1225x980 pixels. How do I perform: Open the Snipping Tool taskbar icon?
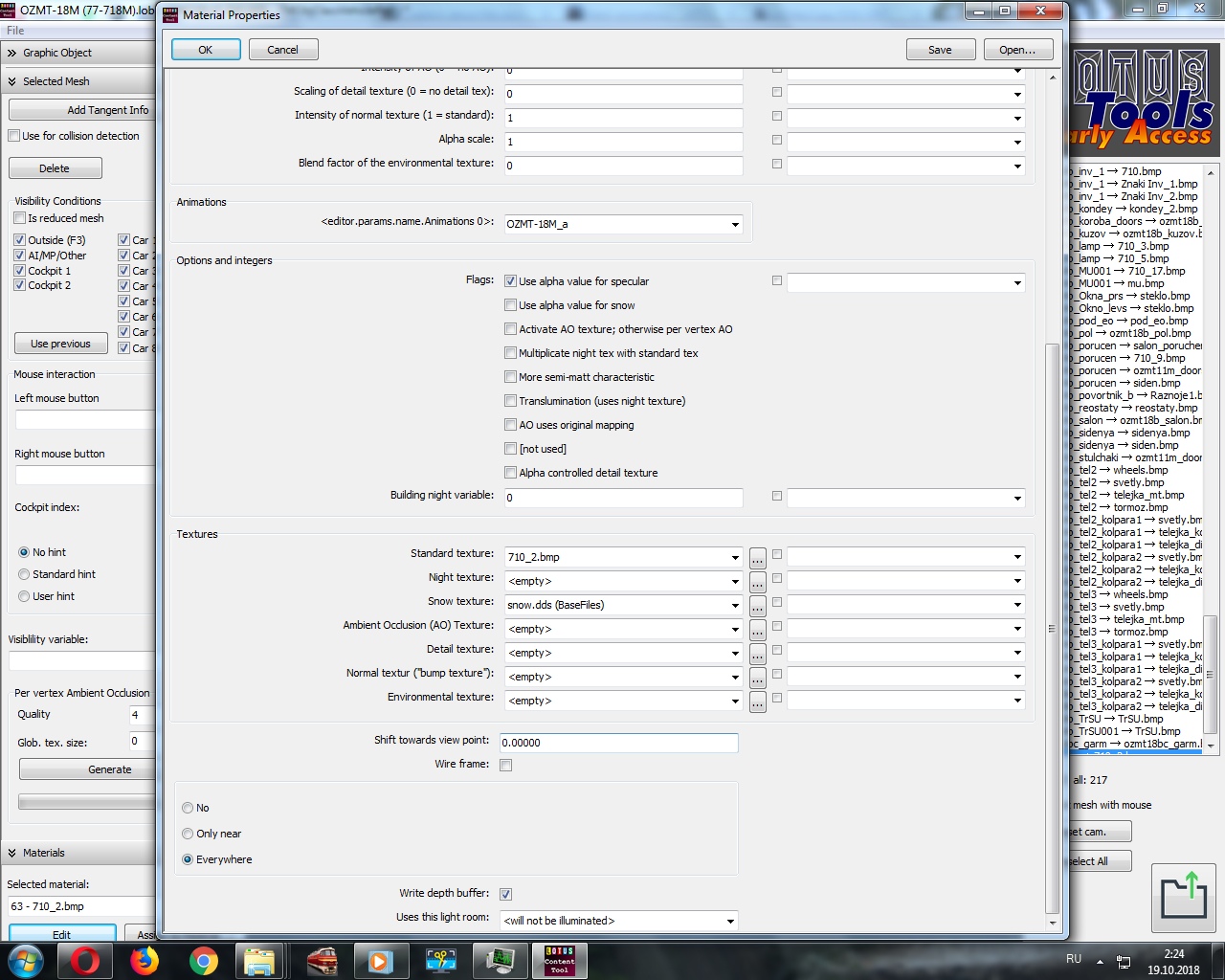[440, 961]
